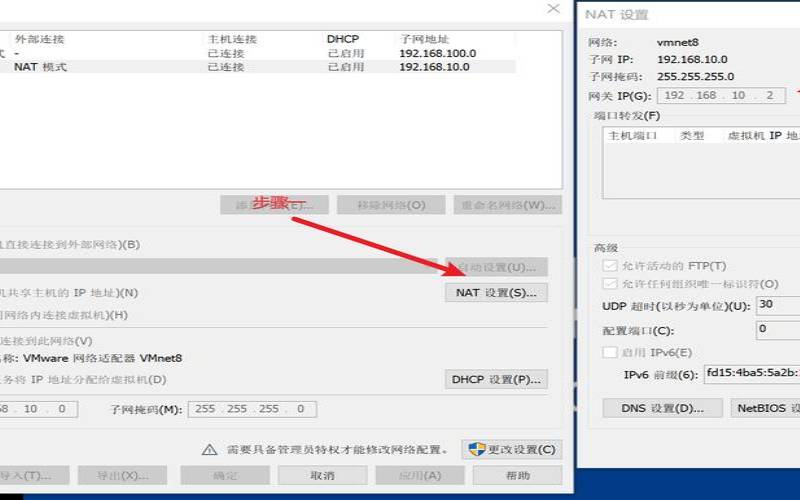Image resolution: width=800 pixels, height=500 pixels.
Task: Open DHCP 设置 dialog
Action: tap(495, 379)
